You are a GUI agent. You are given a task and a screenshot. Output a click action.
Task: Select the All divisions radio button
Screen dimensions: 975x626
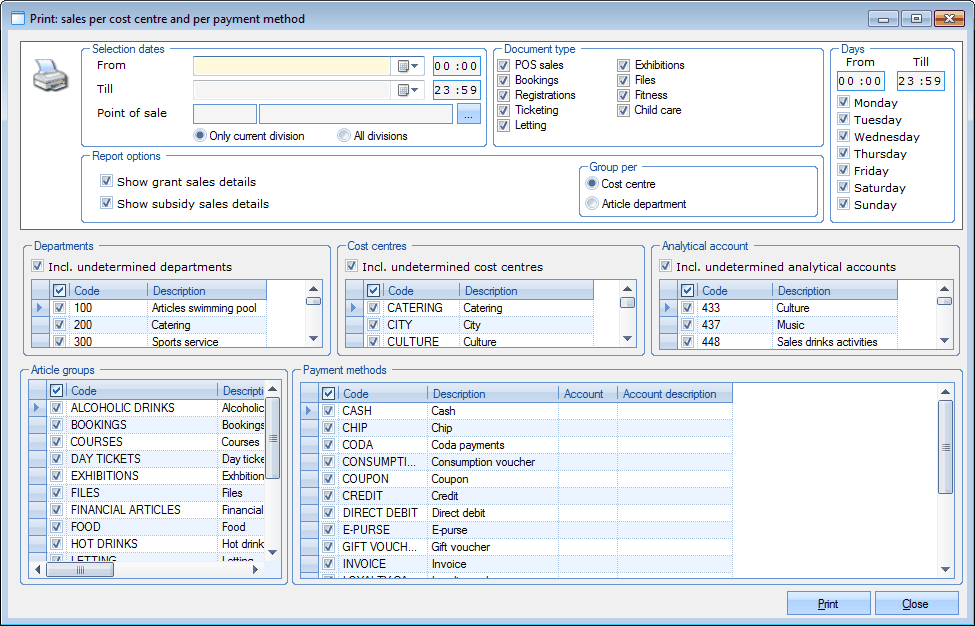[x=344, y=136]
